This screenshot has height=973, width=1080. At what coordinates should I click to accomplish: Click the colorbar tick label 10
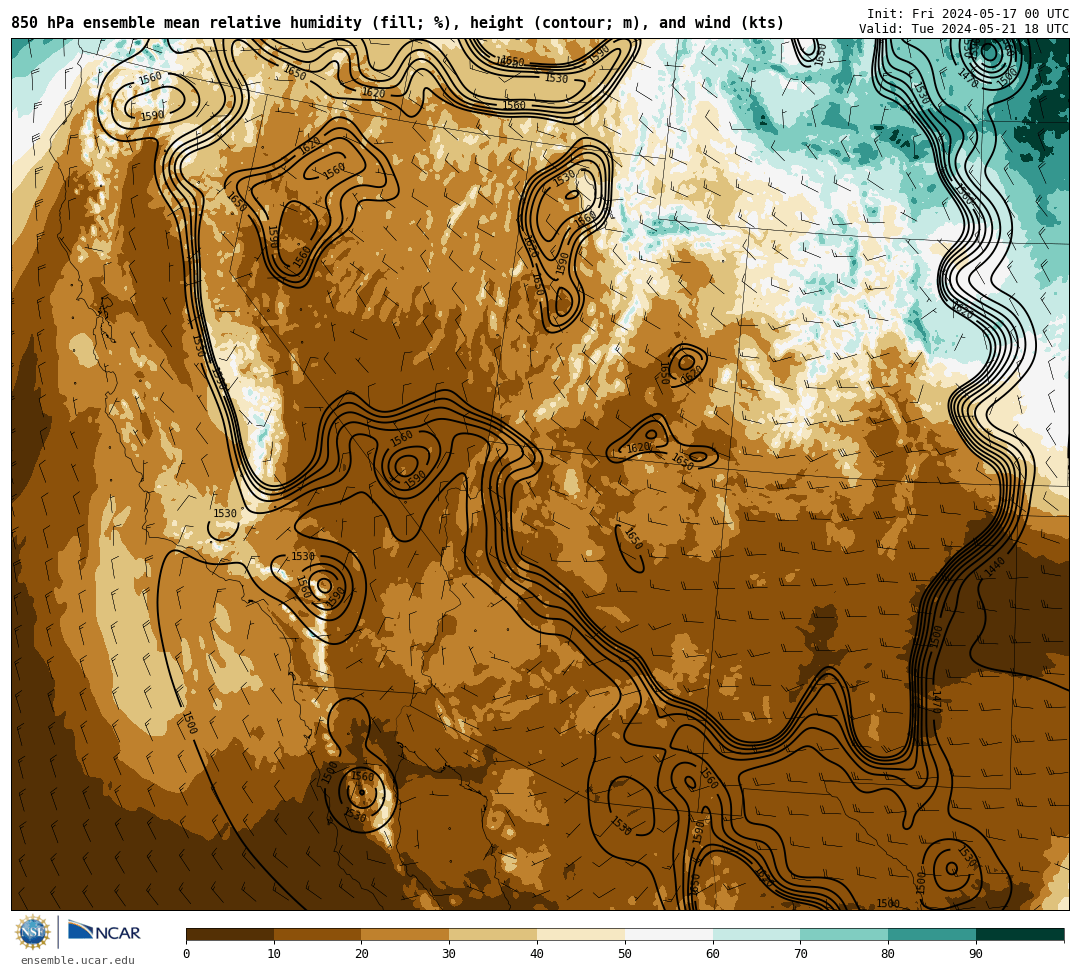pyautogui.click(x=274, y=954)
